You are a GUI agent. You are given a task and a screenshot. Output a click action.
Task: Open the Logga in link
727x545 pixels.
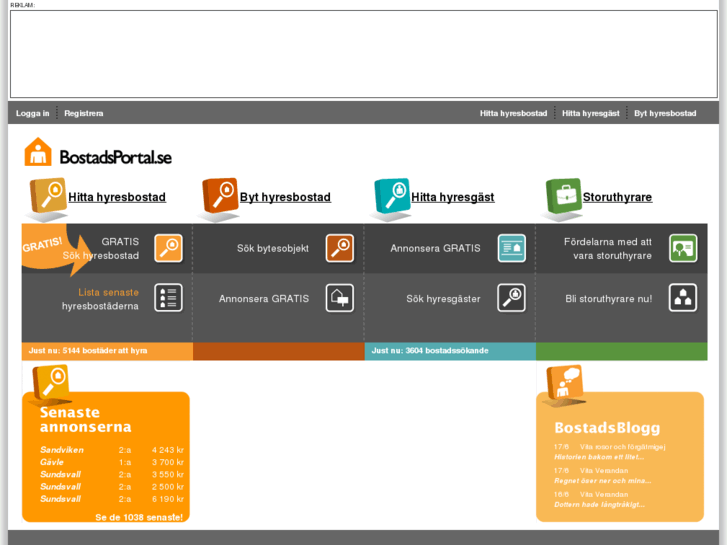[32, 113]
